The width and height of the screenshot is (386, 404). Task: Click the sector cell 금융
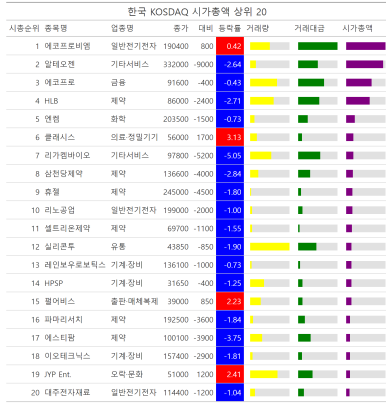coord(118,82)
